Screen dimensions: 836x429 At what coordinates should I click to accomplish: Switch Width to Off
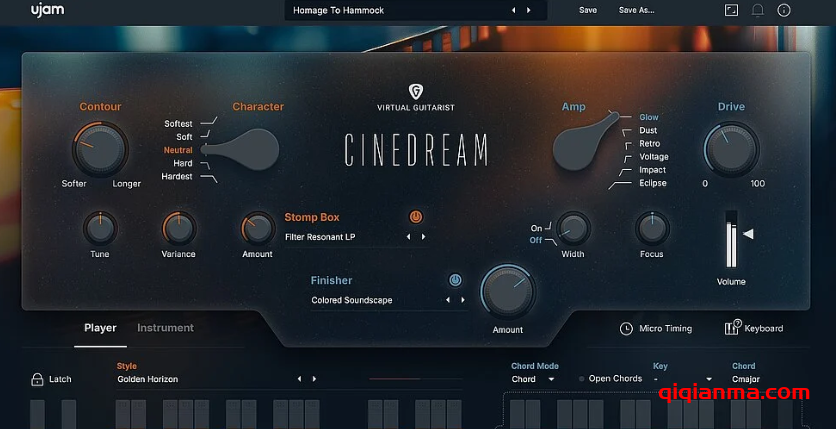[536, 240]
